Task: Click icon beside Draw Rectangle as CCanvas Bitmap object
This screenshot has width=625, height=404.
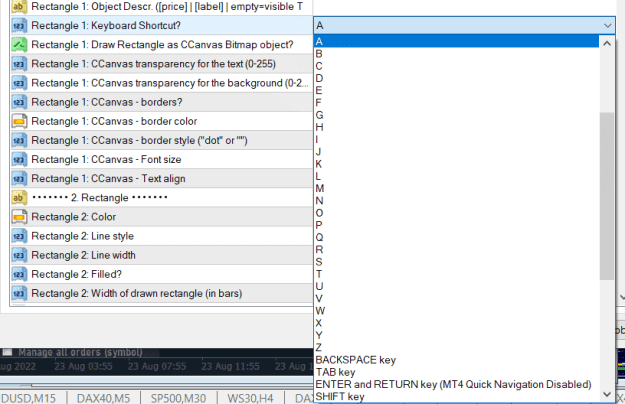Action: pos(19,45)
